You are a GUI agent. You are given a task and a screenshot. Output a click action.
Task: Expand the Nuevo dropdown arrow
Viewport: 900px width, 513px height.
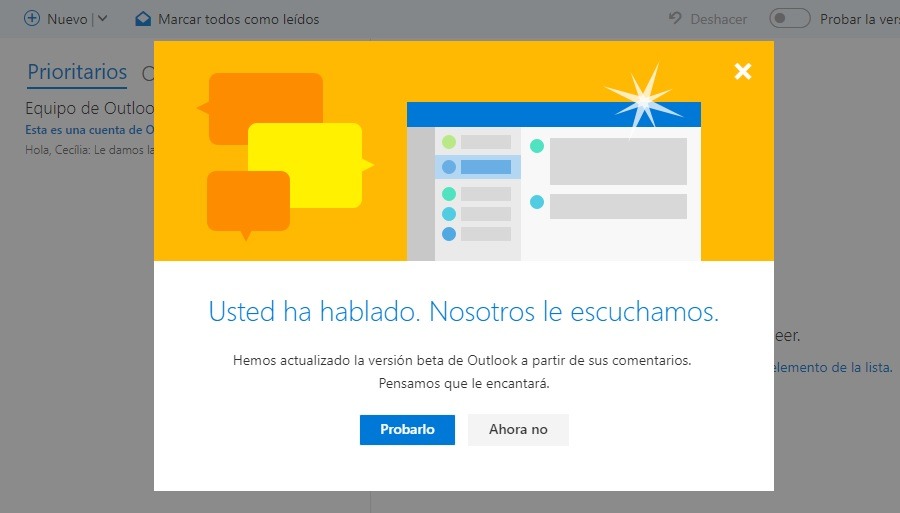[103, 18]
